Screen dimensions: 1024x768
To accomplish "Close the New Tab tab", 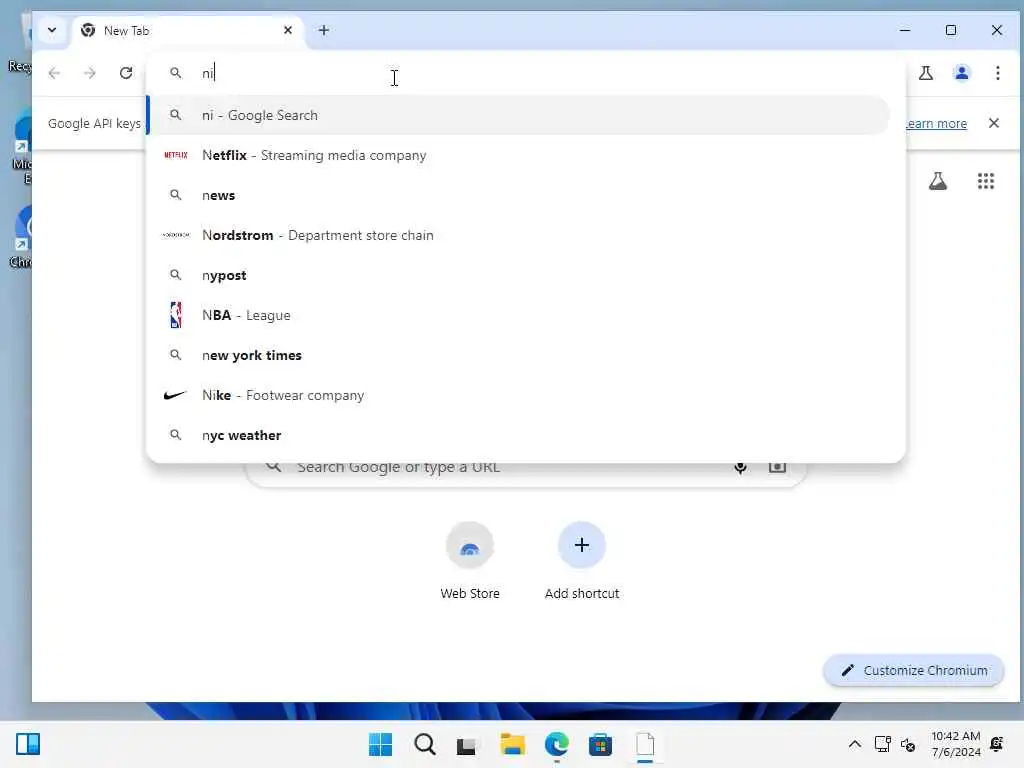I will [287, 30].
